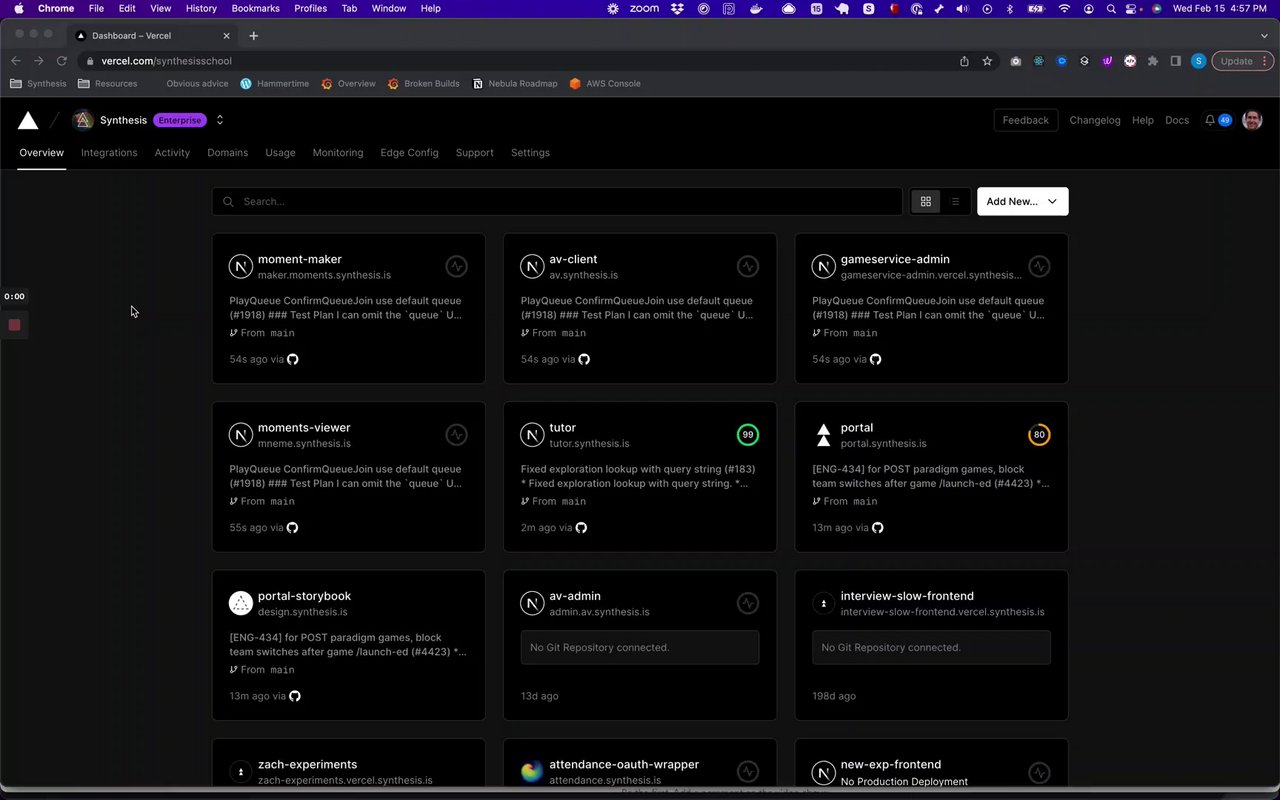This screenshot has height=800, width=1280.
Task: Open a new browser tab
Action: click(253, 36)
